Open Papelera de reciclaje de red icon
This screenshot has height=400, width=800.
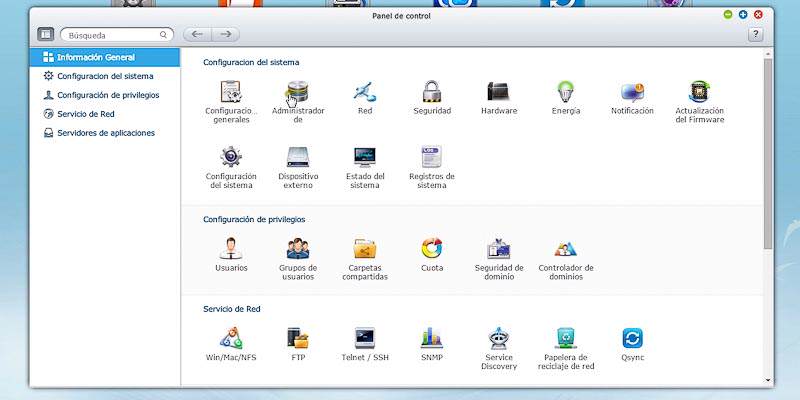(565, 338)
